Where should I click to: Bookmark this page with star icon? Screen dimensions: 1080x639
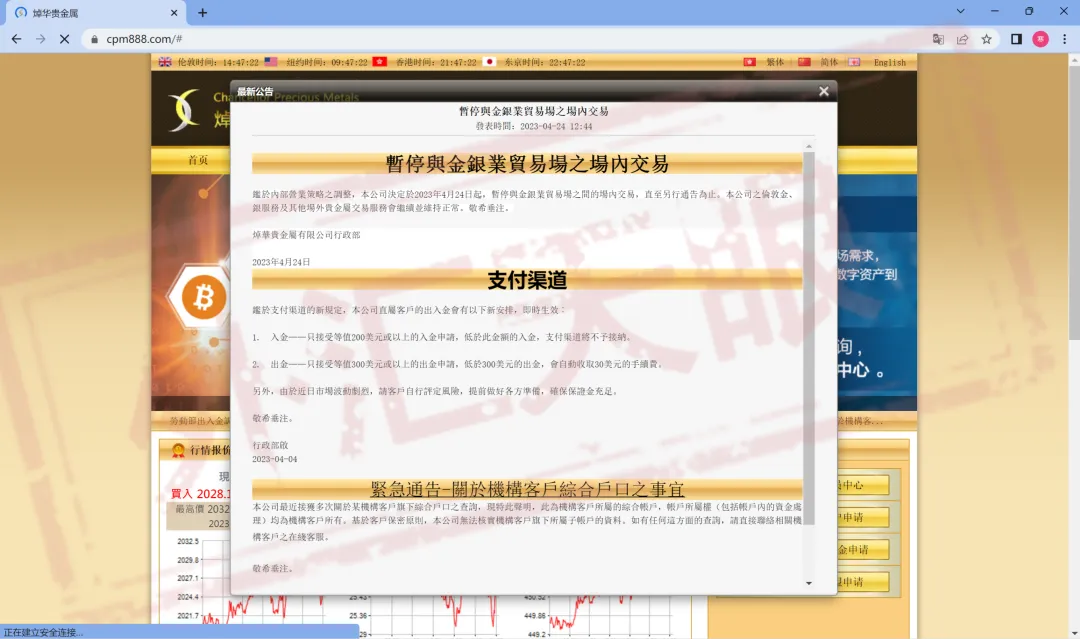[x=986, y=39]
